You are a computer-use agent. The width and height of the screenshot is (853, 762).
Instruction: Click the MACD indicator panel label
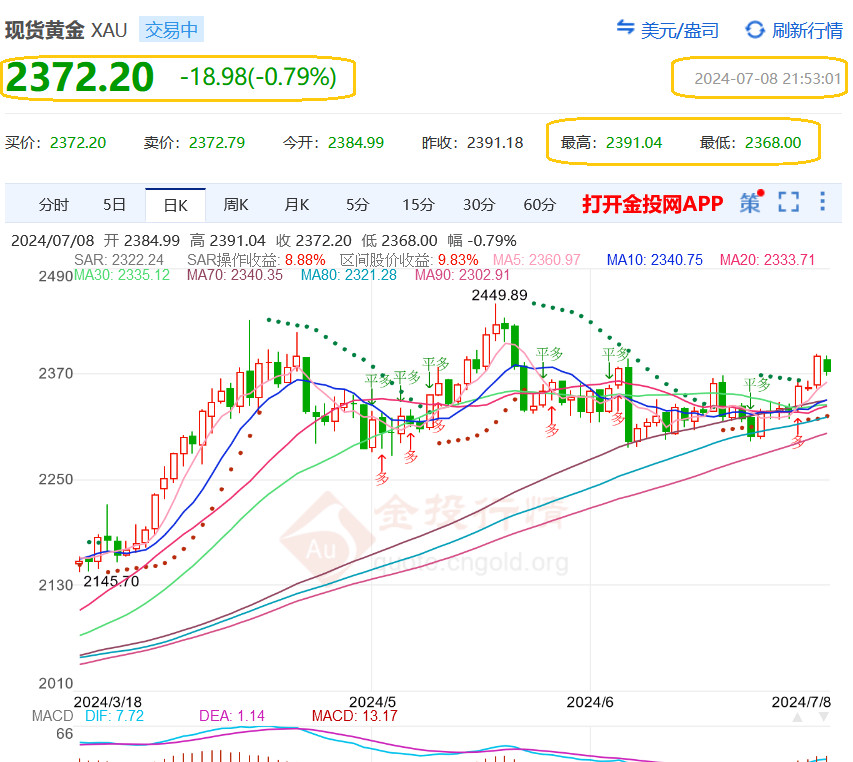52,716
